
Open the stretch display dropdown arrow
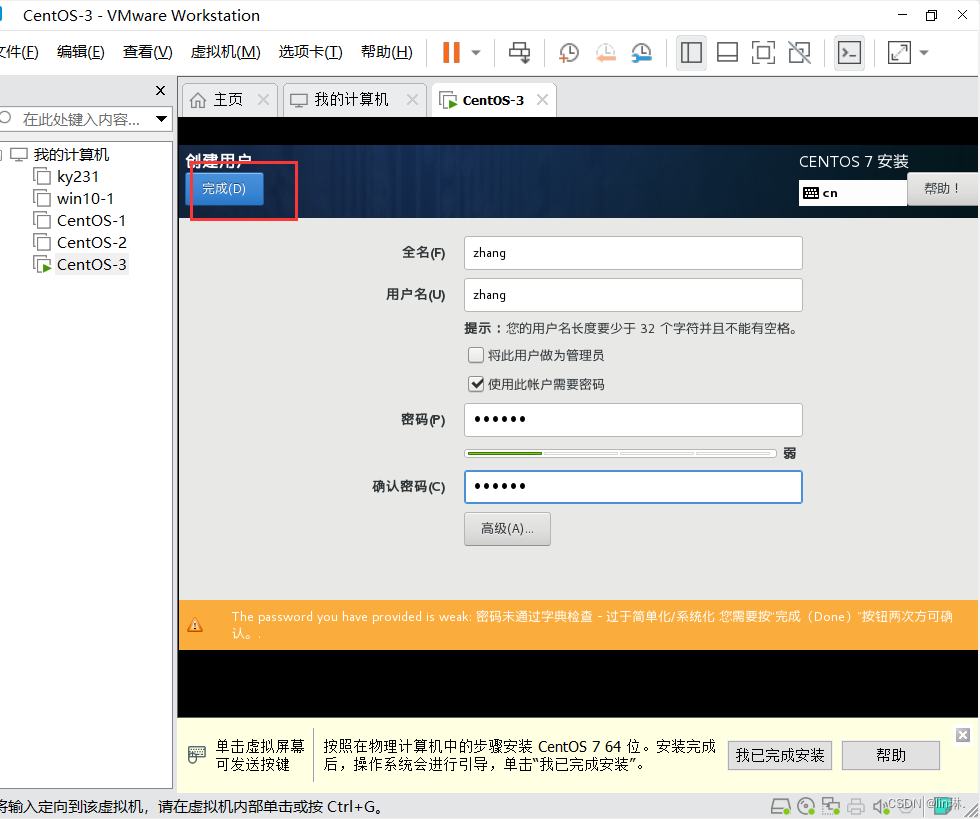coord(924,53)
